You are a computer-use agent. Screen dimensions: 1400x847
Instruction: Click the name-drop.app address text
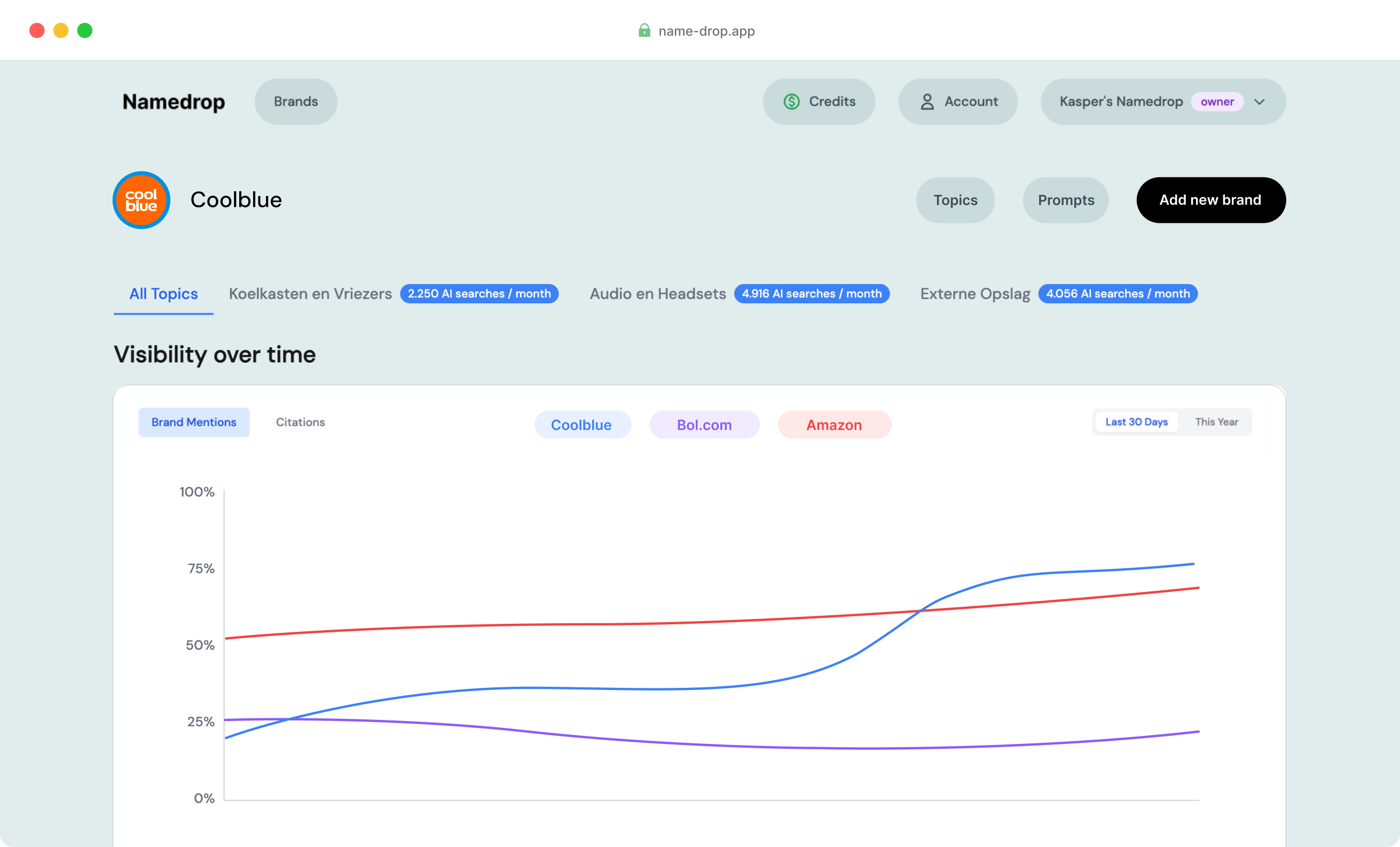click(706, 30)
